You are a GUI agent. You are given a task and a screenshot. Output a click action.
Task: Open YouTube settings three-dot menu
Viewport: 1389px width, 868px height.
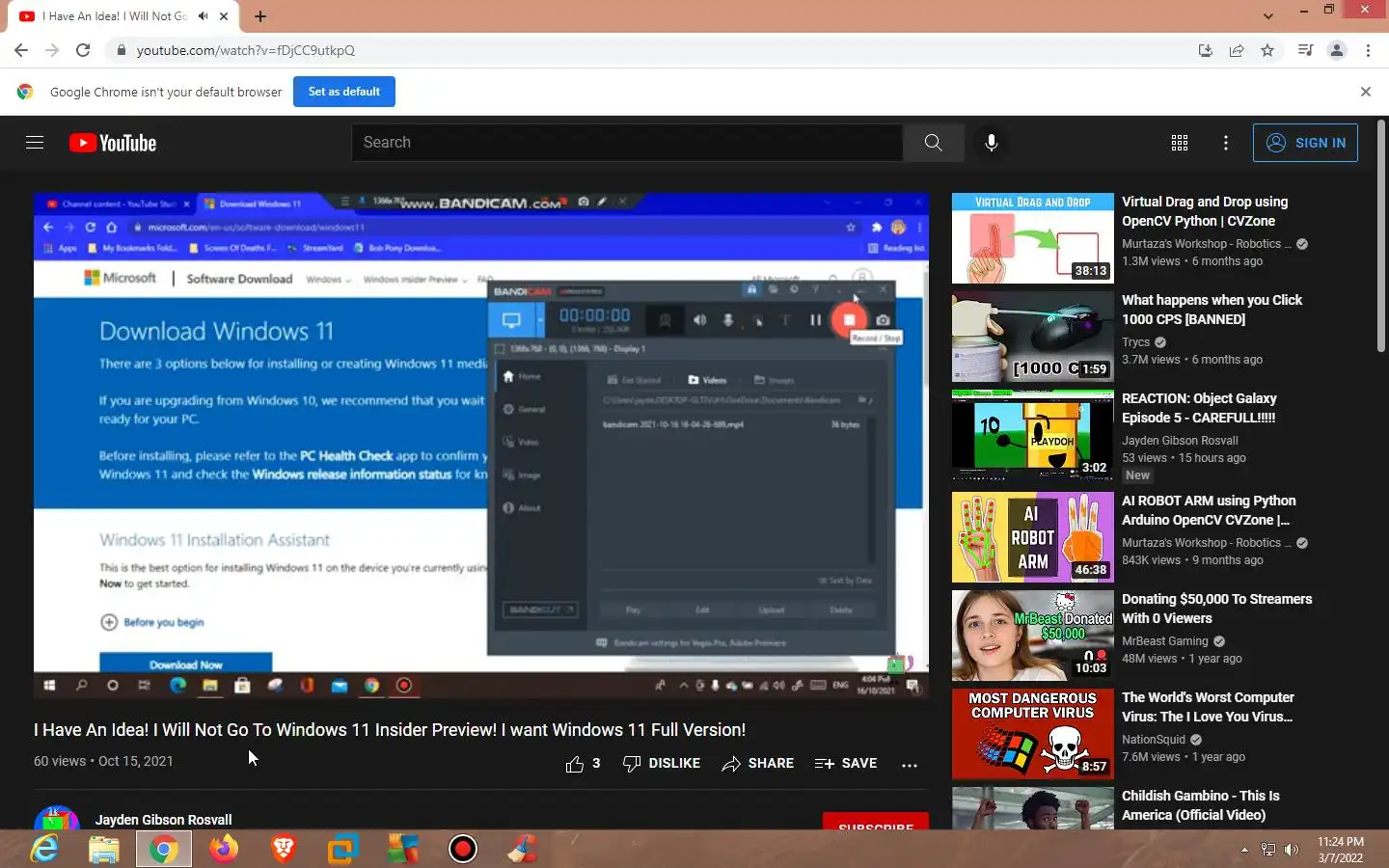(1225, 143)
